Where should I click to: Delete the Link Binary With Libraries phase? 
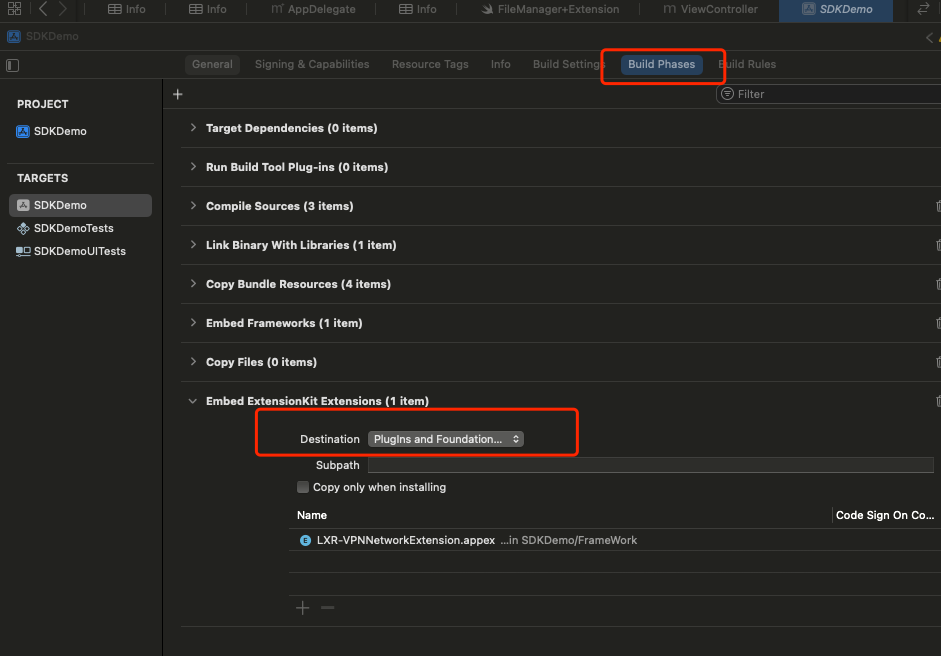pyautogui.click(x=938, y=245)
